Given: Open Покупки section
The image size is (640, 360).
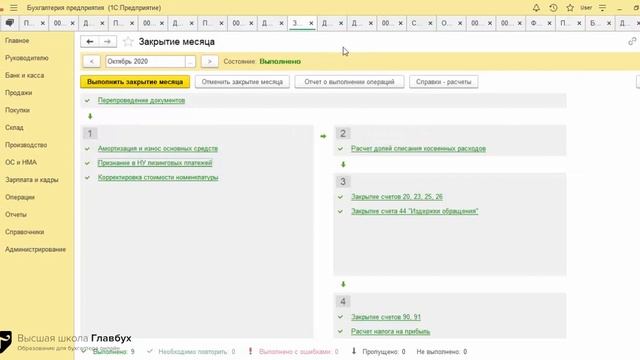Looking at the screenshot, I should point(17,110).
